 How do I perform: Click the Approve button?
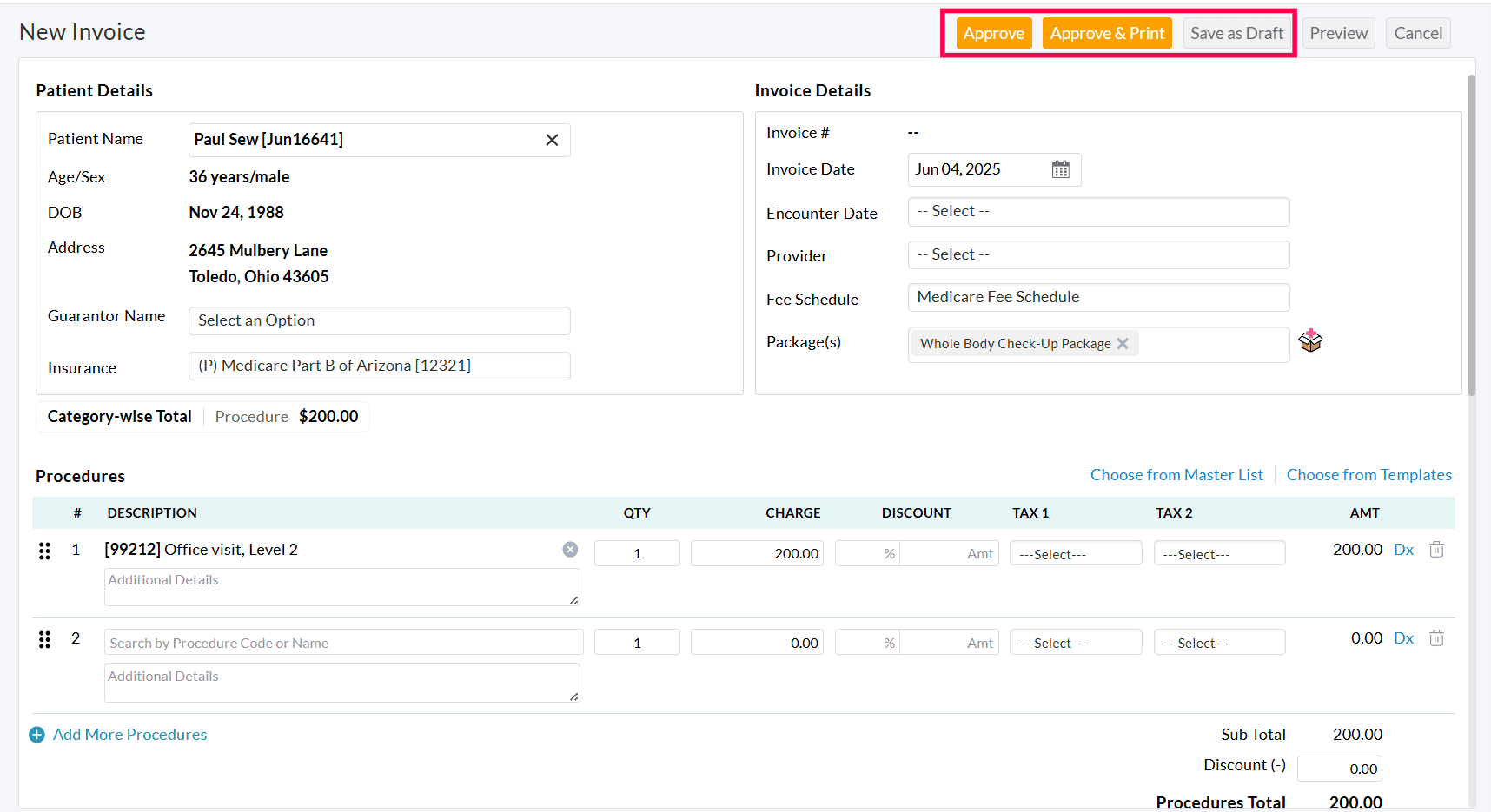993,34
